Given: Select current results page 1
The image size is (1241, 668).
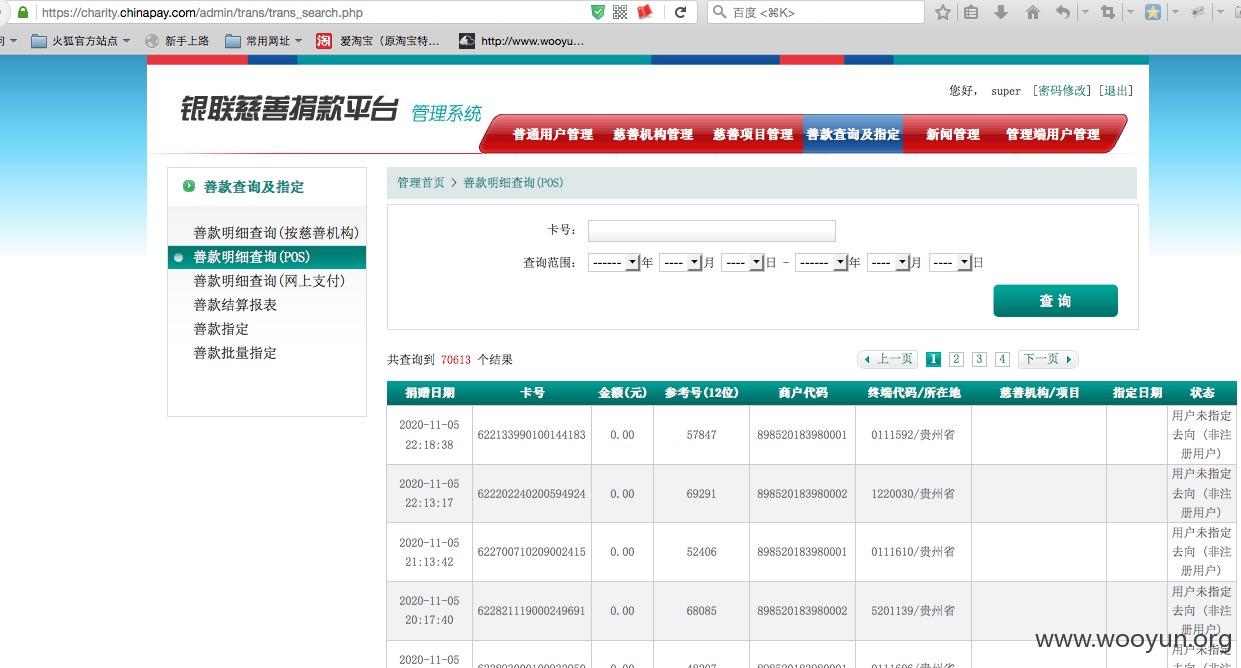Looking at the screenshot, I should 933,359.
